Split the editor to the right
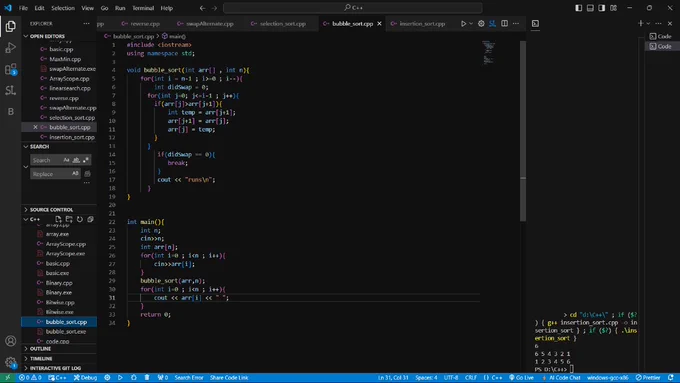Screen dimensions: 680x383 coord(504,23)
